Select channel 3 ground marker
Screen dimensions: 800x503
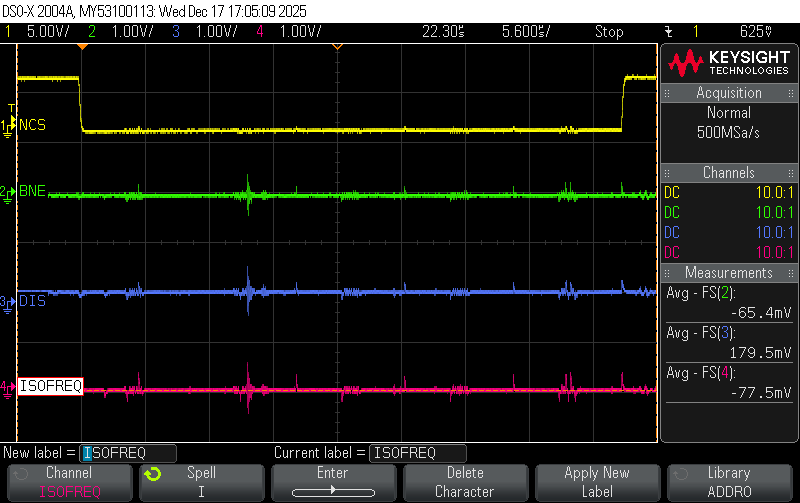click(x=7, y=304)
